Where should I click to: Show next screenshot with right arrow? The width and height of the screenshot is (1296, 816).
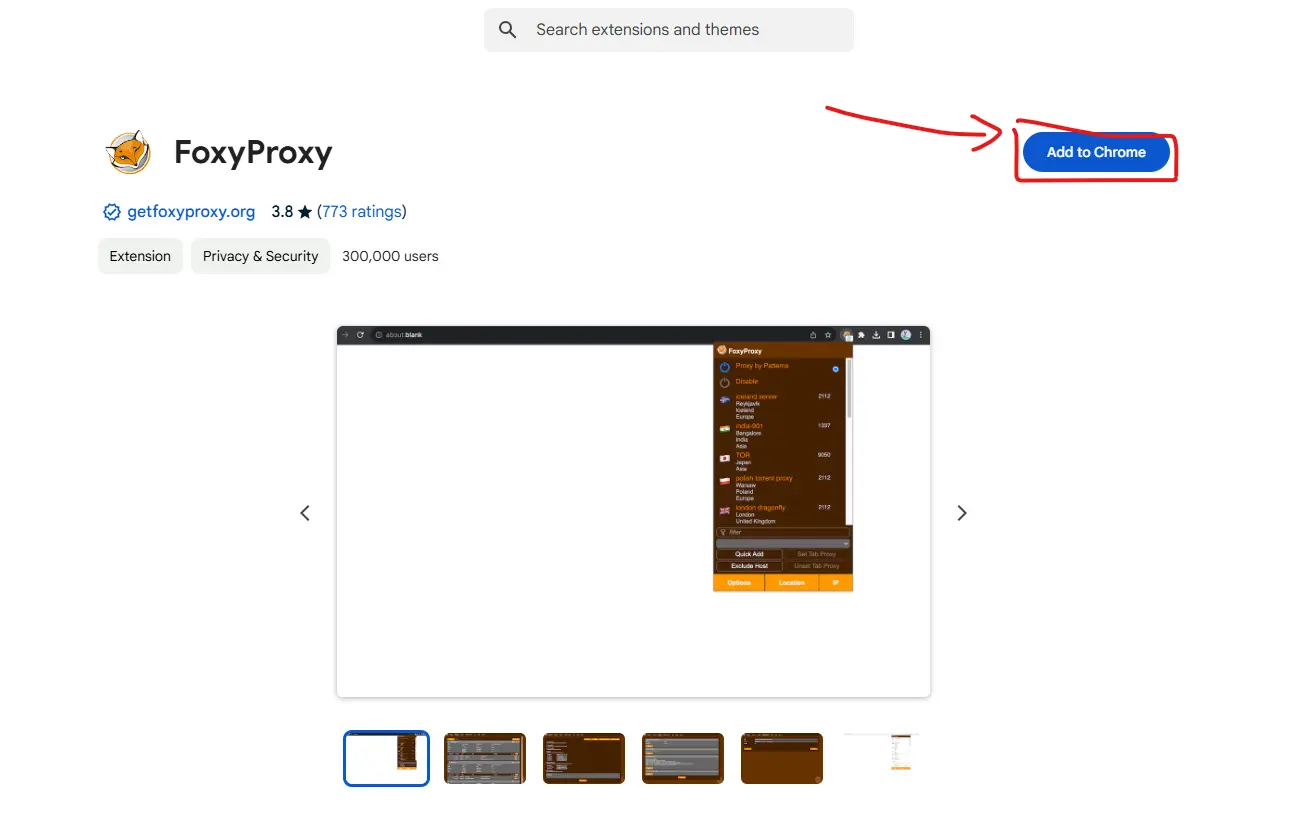962,513
